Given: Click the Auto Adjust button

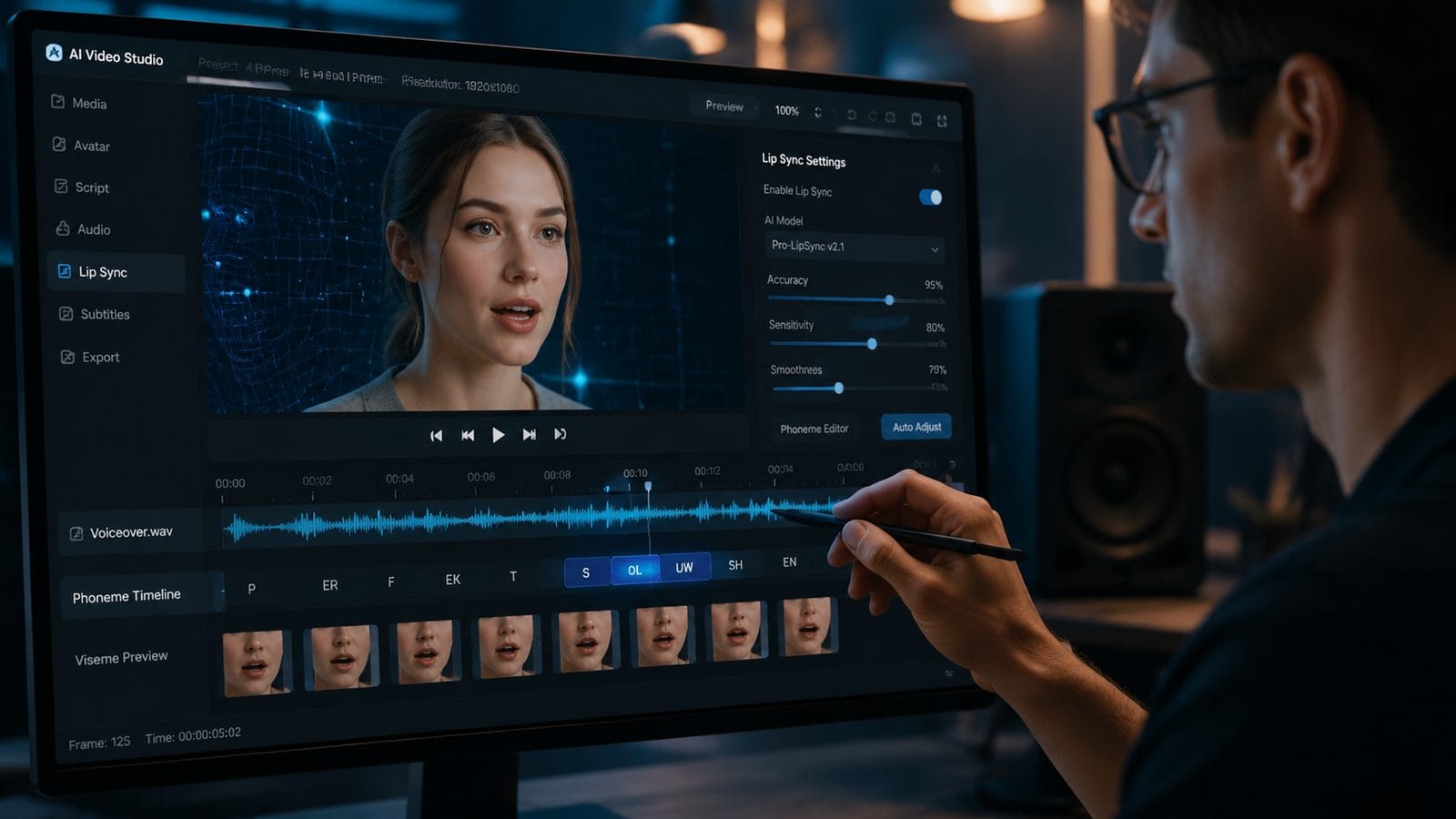Looking at the screenshot, I should [x=916, y=427].
